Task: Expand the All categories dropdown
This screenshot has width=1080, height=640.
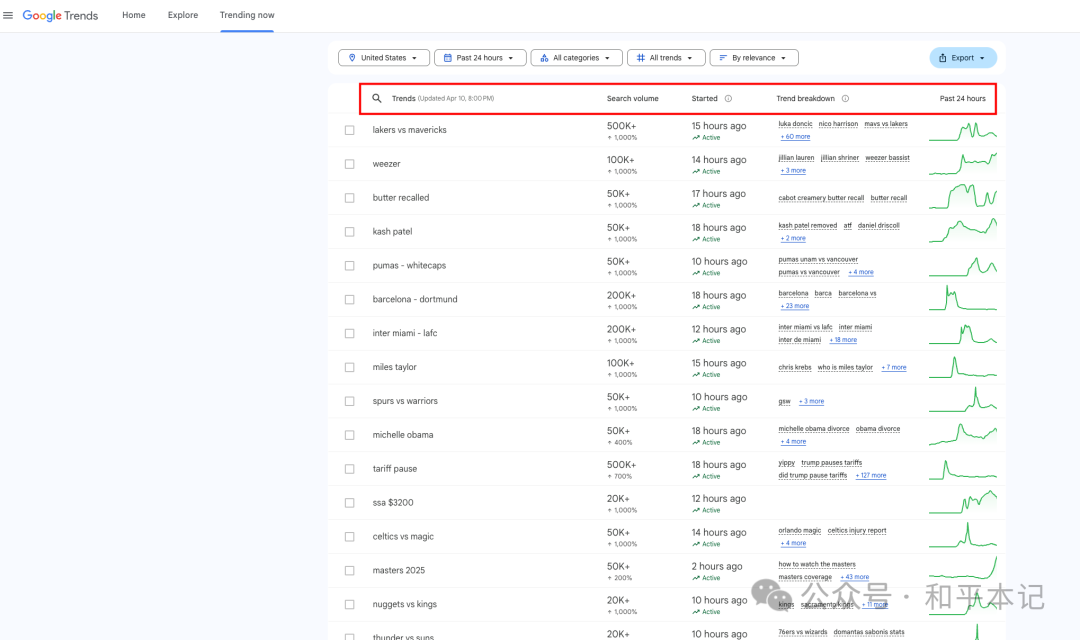Action: (x=577, y=58)
